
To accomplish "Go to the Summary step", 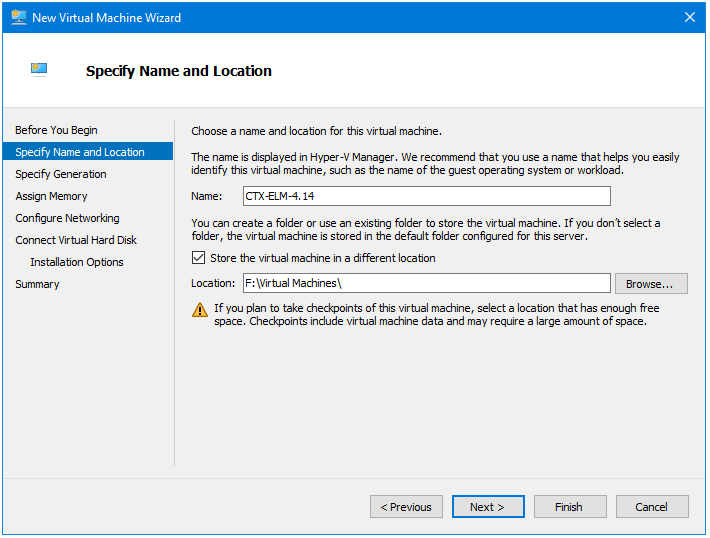I will pyautogui.click(x=37, y=284).
